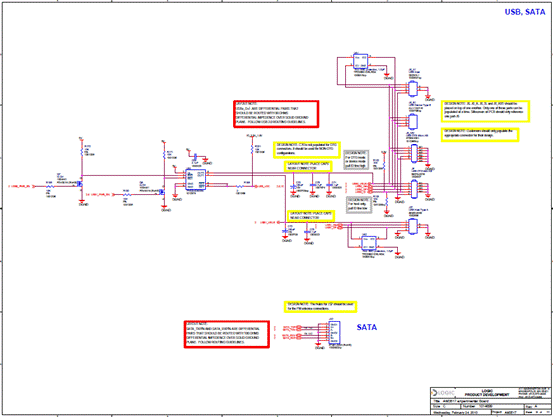This screenshot has width=553, height=417.
Task: Click the yellow note above the SATA connector
Action: (x=320, y=307)
